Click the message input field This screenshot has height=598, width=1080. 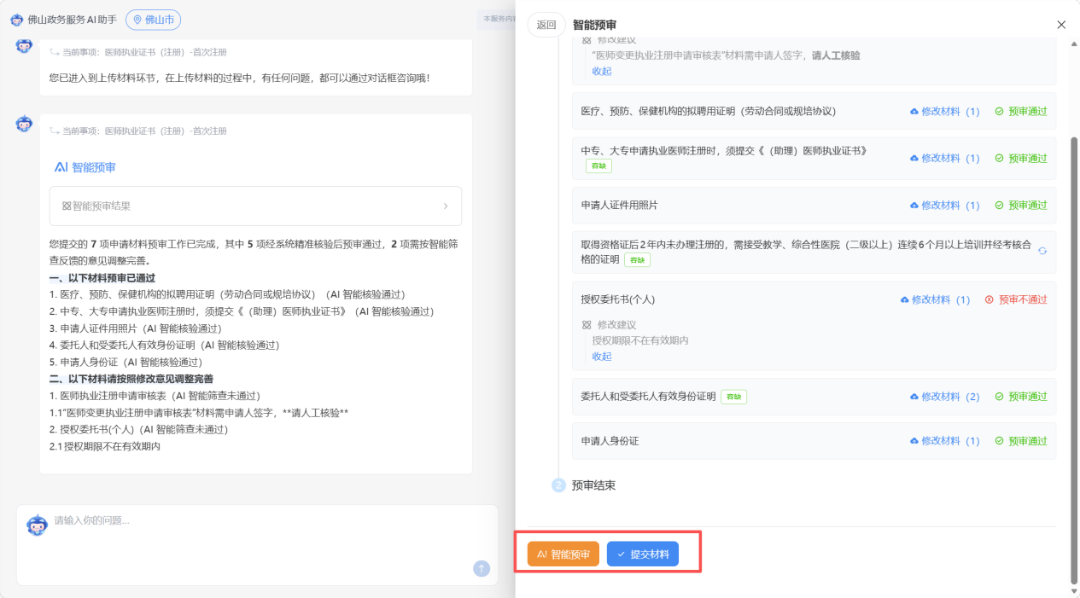coord(257,544)
